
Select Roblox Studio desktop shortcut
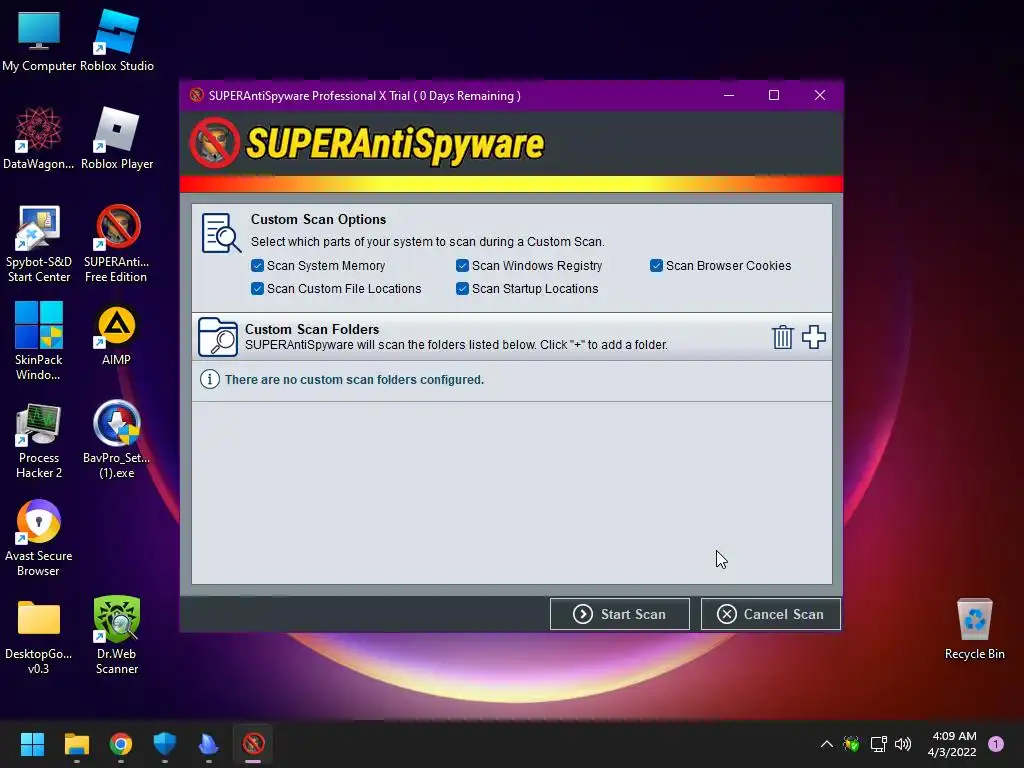point(117,41)
